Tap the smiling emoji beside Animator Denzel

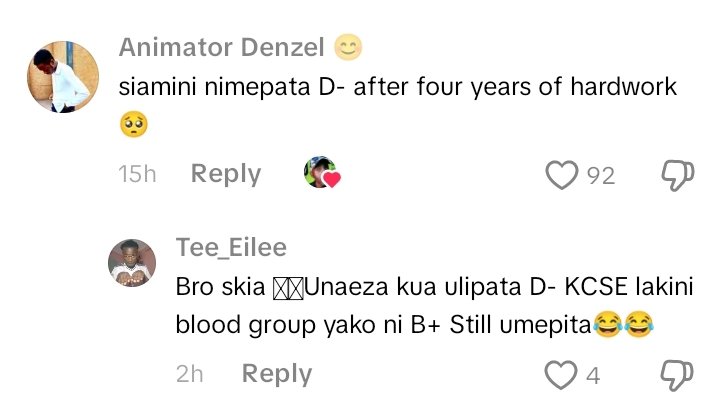pyautogui.click(x=348, y=47)
